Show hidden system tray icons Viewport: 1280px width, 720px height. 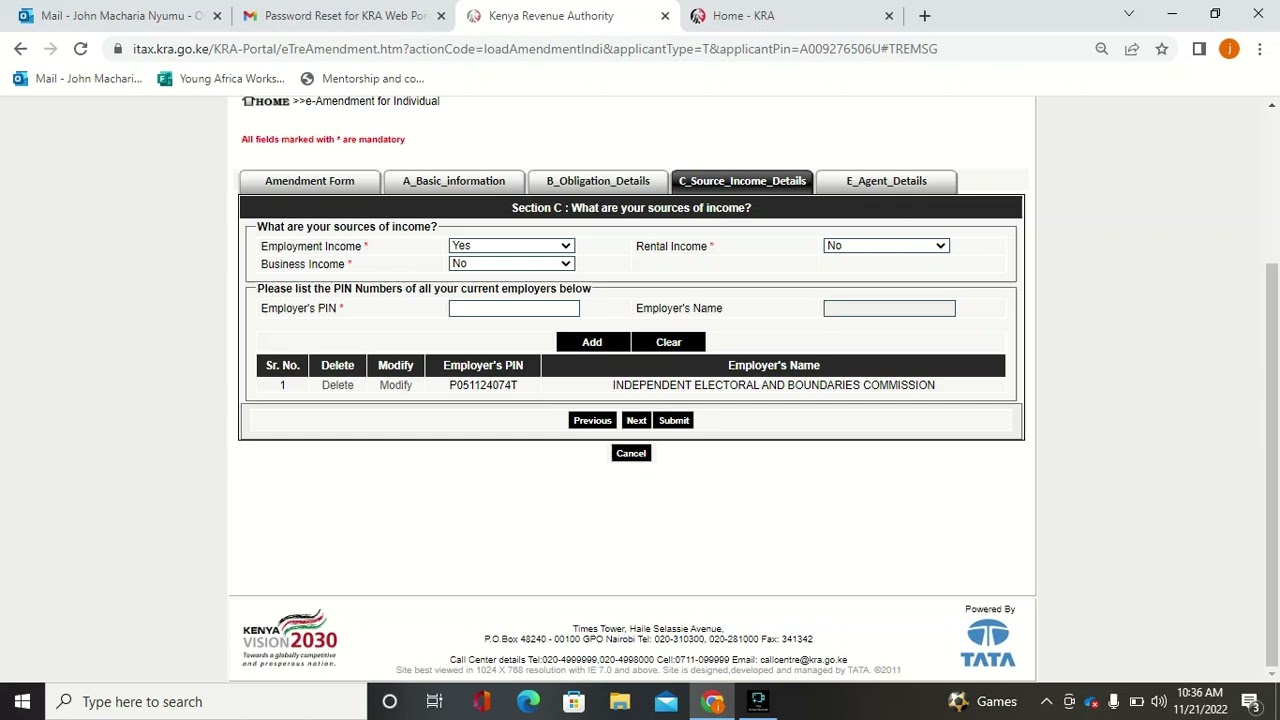(1046, 701)
